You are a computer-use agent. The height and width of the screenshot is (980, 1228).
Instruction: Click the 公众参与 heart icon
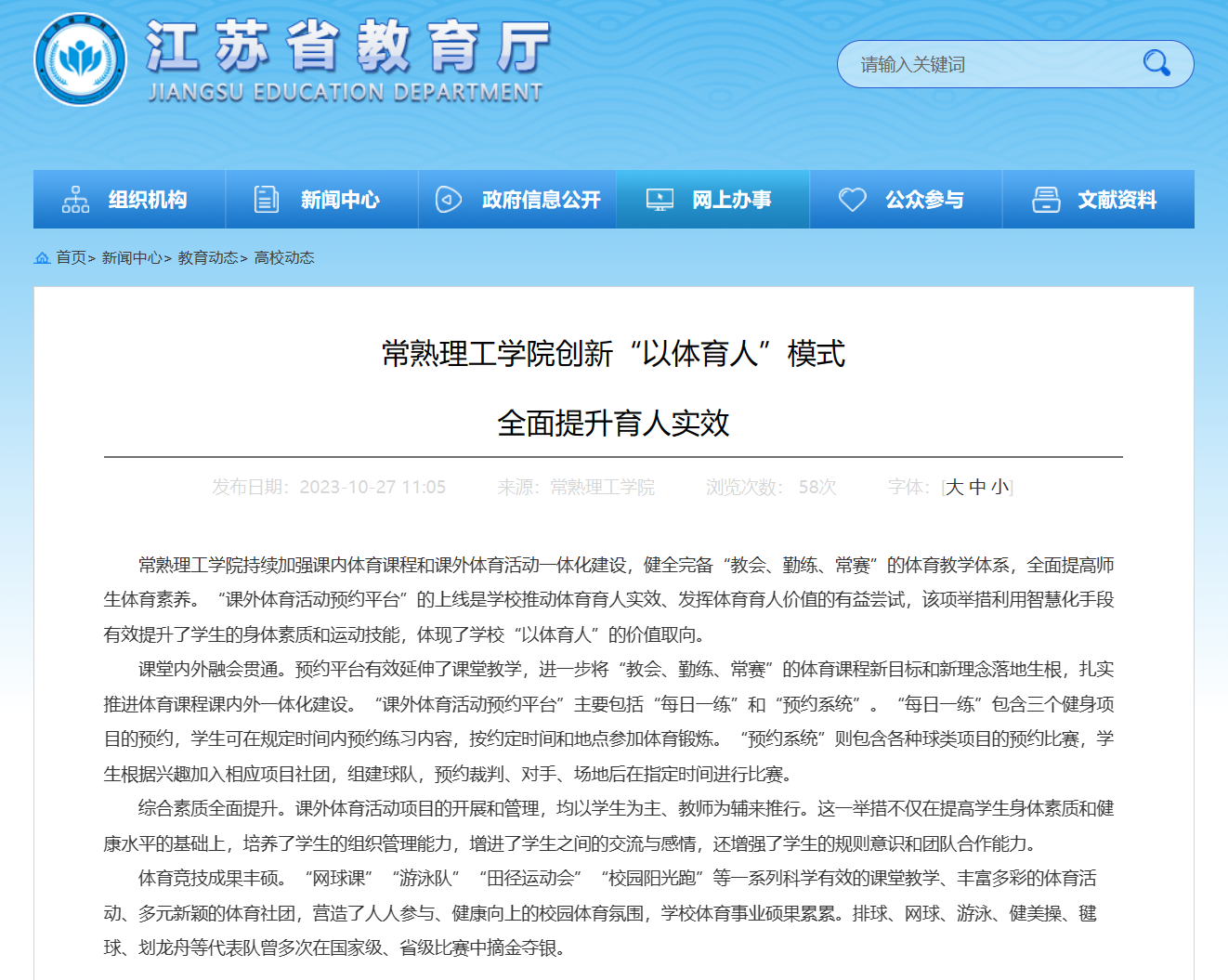[853, 200]
